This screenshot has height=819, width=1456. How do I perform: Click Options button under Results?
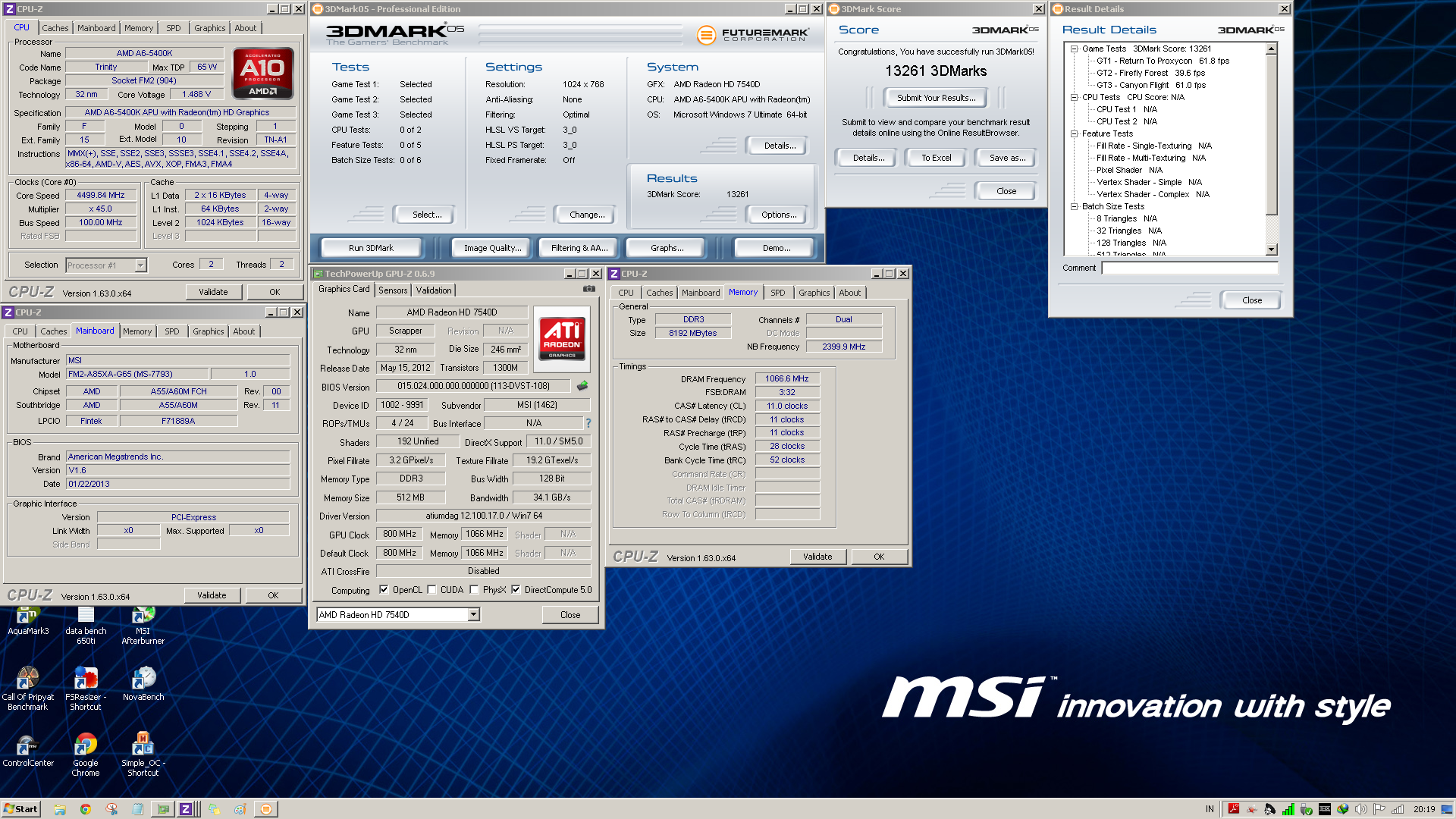click(779, 215)
